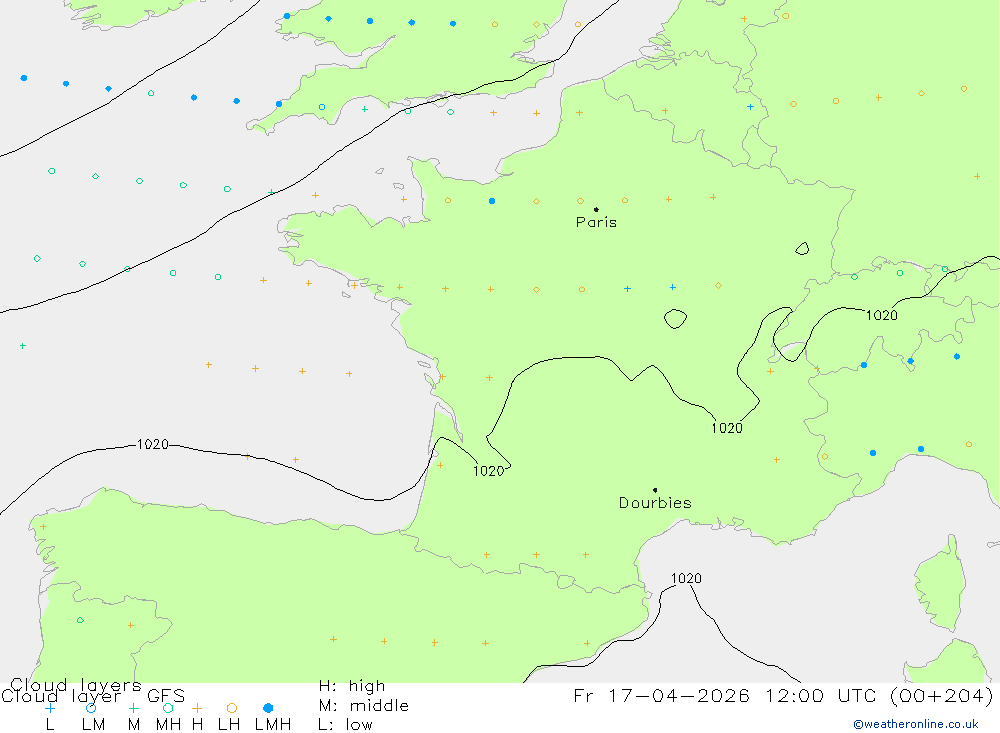Click the forecast date 'Fr 17-04-2026' text
1000x733 pixels.
pos(661,695)
